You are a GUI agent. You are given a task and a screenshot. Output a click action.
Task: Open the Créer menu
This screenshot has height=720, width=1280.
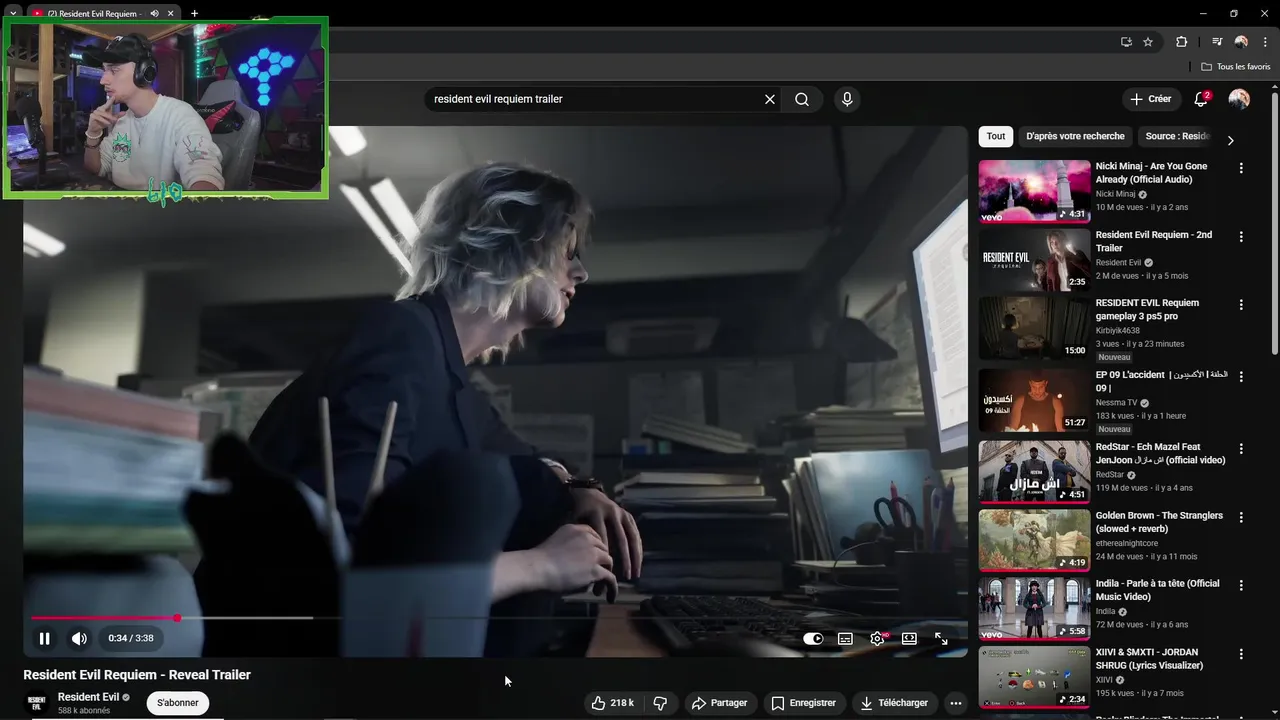click(x=1151, y=99)
